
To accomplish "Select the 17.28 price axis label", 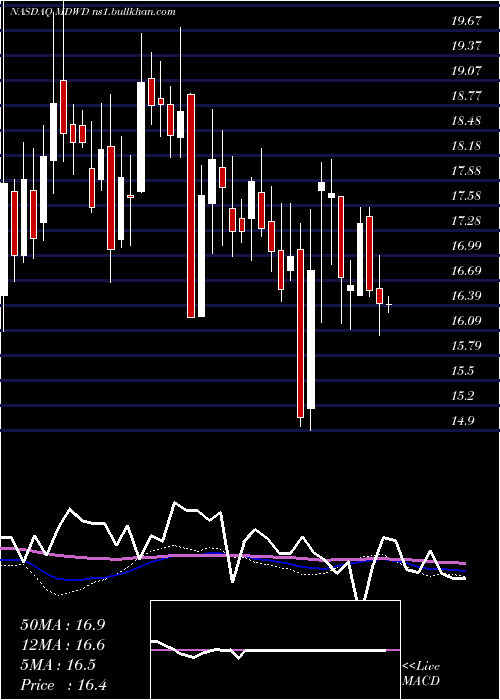I will click(467, 221).
